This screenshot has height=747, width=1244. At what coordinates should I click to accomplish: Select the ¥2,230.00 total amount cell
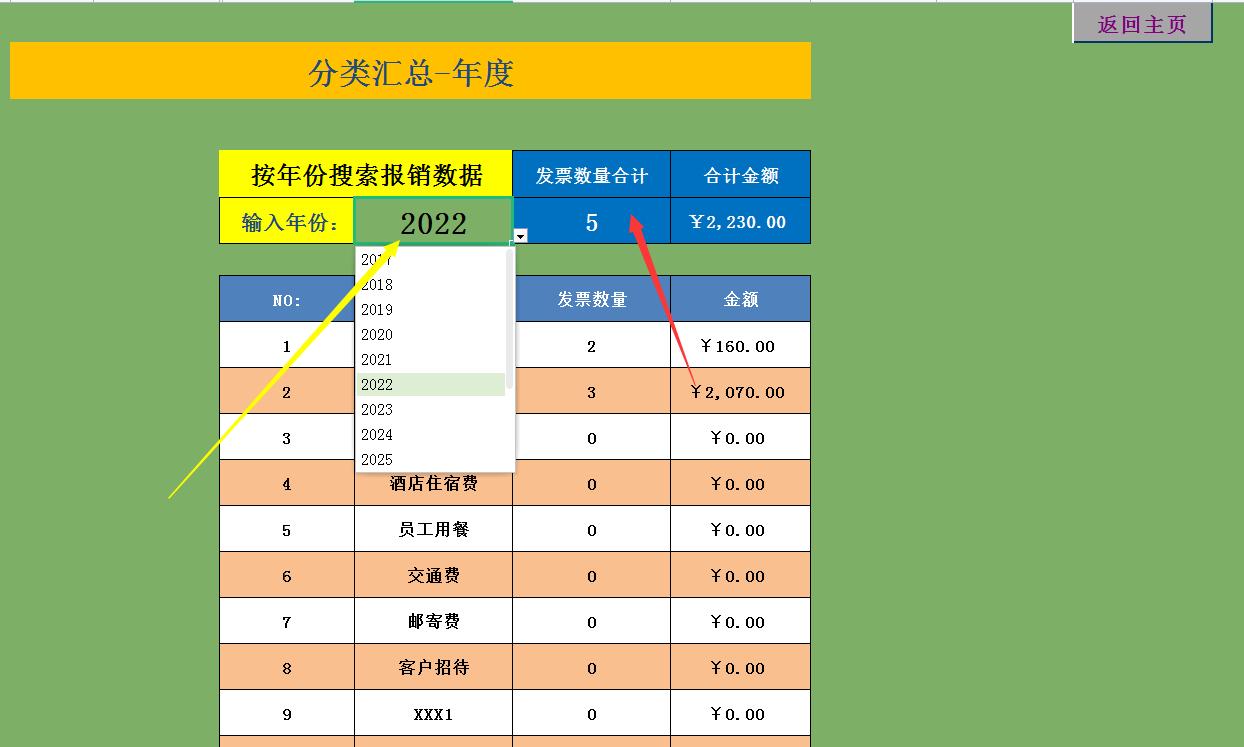739,221
